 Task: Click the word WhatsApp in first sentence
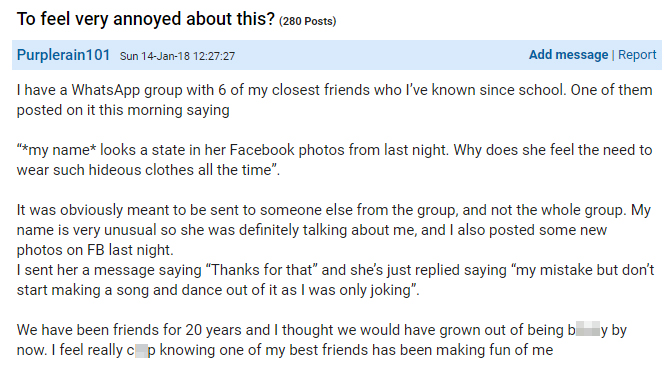click(x=105, y=90)
